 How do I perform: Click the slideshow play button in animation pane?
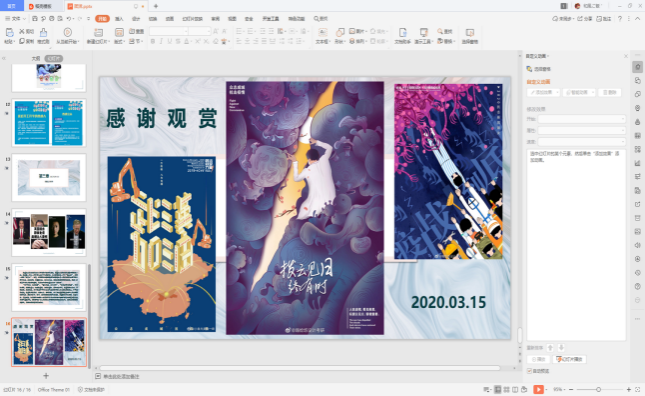click(x=570, y=359)
